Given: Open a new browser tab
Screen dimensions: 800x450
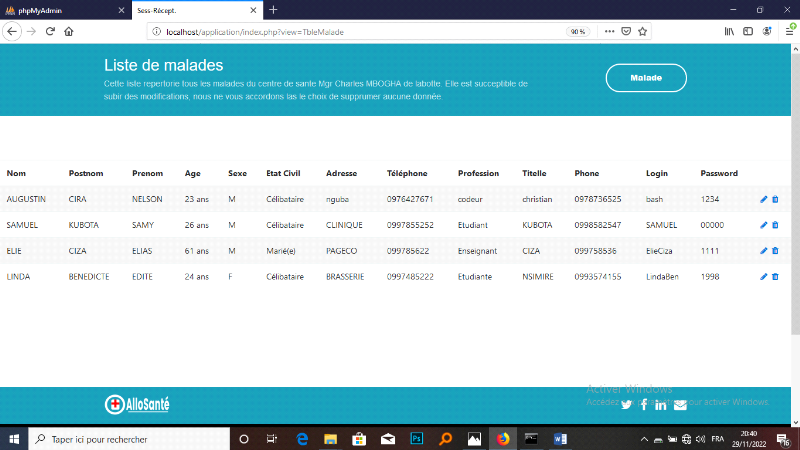Looking at the screenshot, I should point(273,10).
